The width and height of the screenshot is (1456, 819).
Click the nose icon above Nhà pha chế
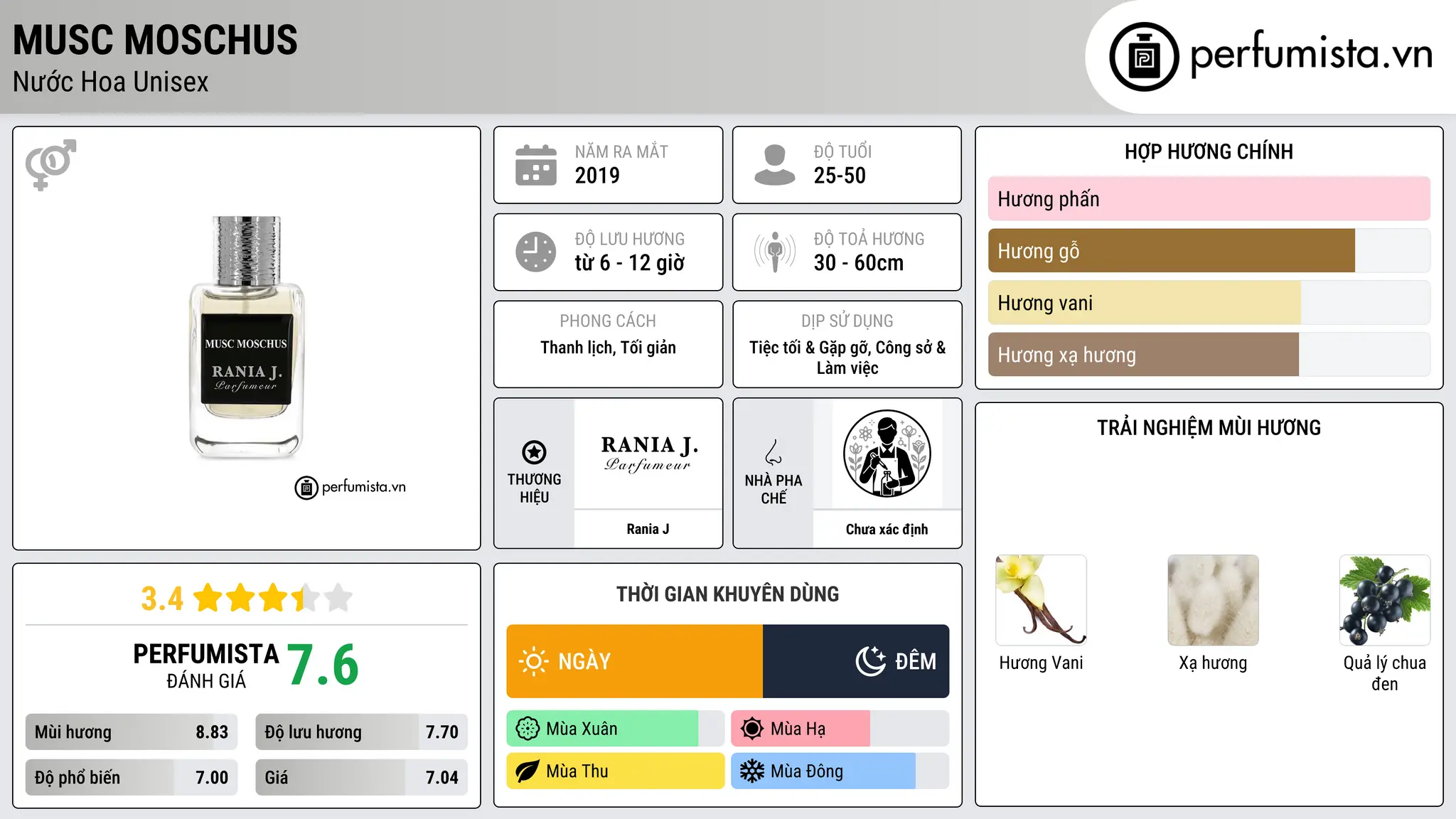click(773, 452)
